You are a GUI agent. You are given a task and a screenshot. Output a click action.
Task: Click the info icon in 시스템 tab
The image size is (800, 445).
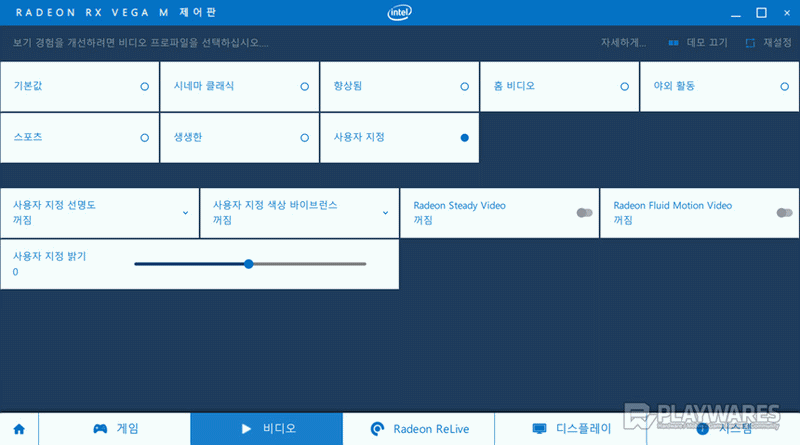[x=703, y=429]
